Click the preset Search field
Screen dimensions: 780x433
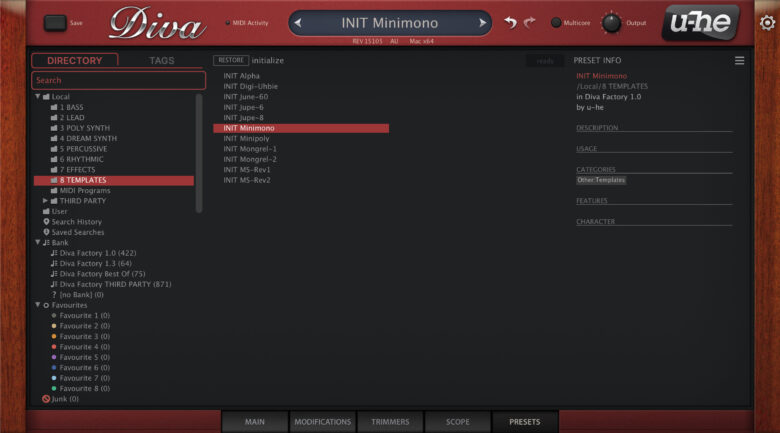point(118,80)
